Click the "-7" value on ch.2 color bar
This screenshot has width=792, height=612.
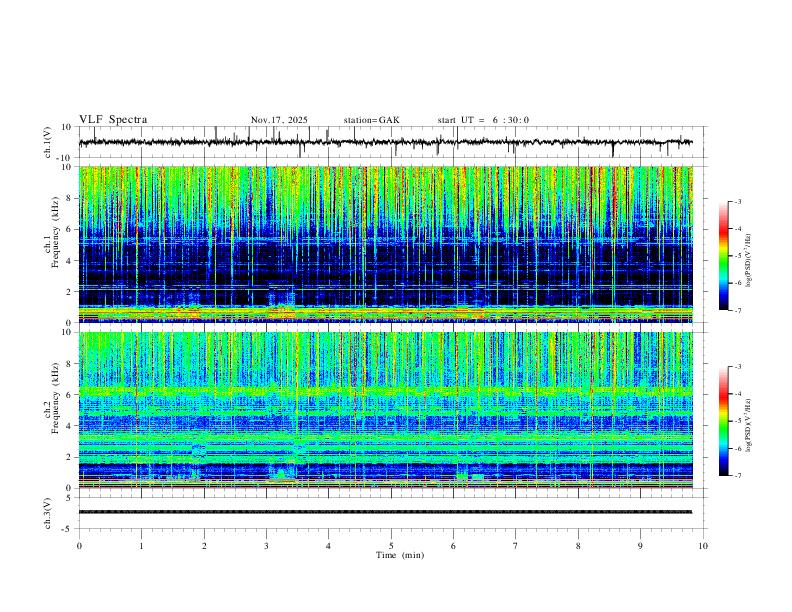coord(737,476)
